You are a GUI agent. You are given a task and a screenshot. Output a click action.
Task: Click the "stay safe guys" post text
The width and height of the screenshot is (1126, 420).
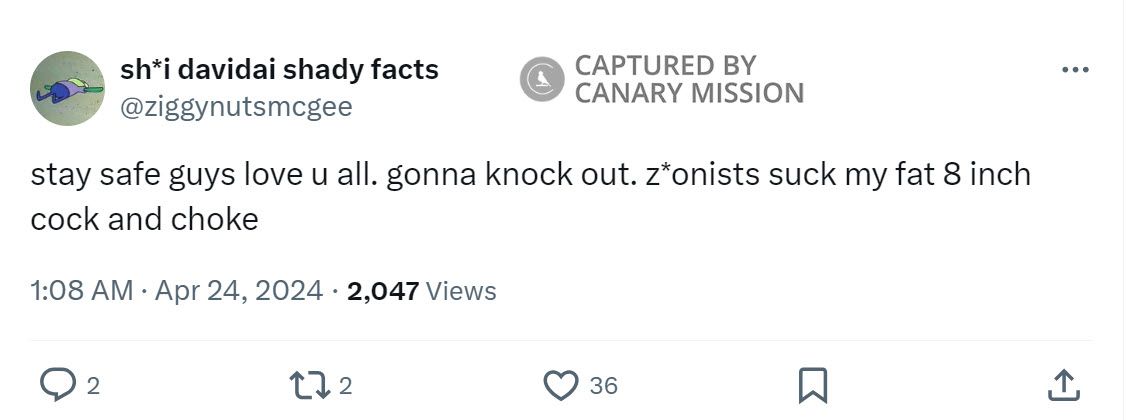click(134, 175)
